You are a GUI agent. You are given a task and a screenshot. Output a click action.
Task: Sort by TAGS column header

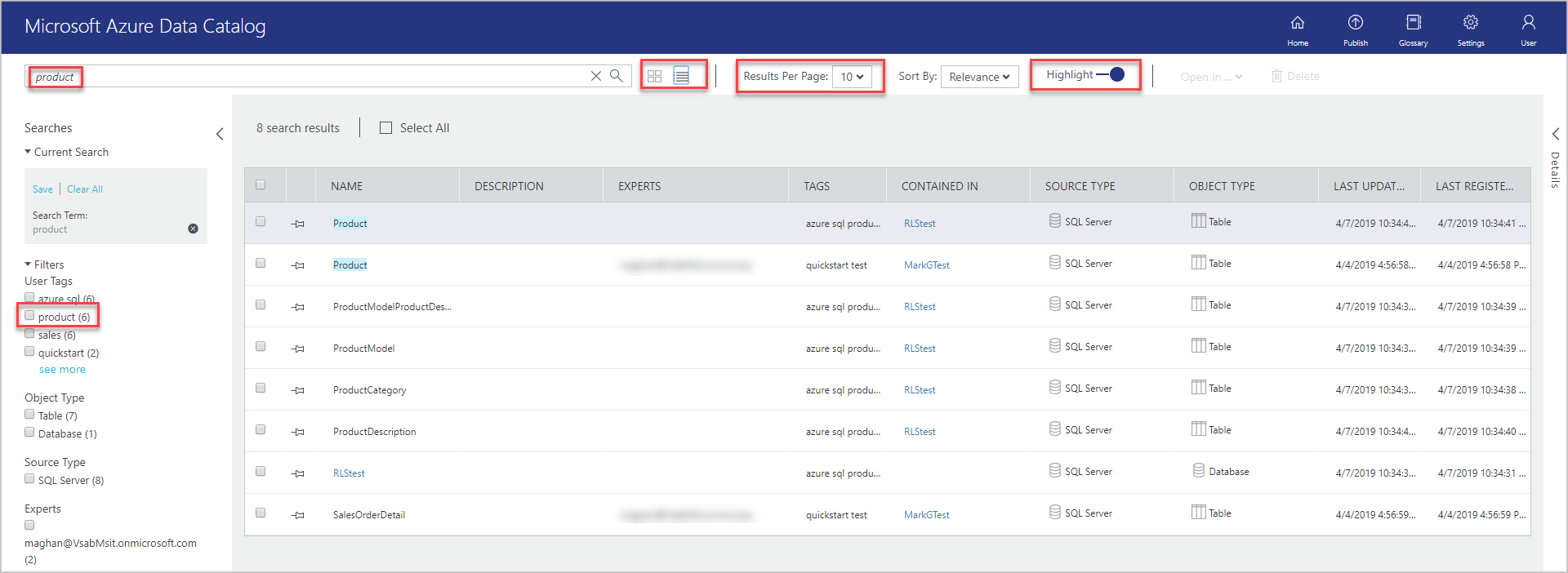tap(817, 186)
